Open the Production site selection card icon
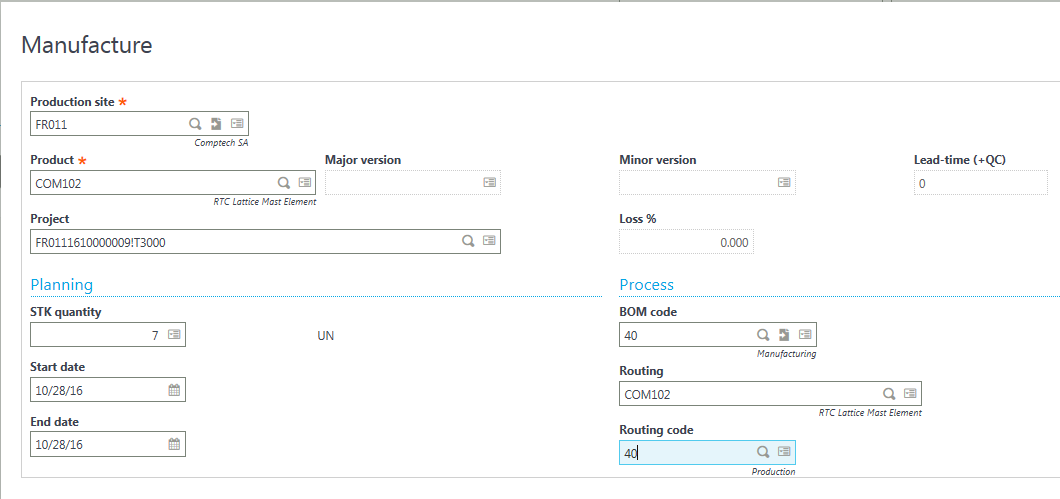This screenshot has height=499, width=1060. 237,124
